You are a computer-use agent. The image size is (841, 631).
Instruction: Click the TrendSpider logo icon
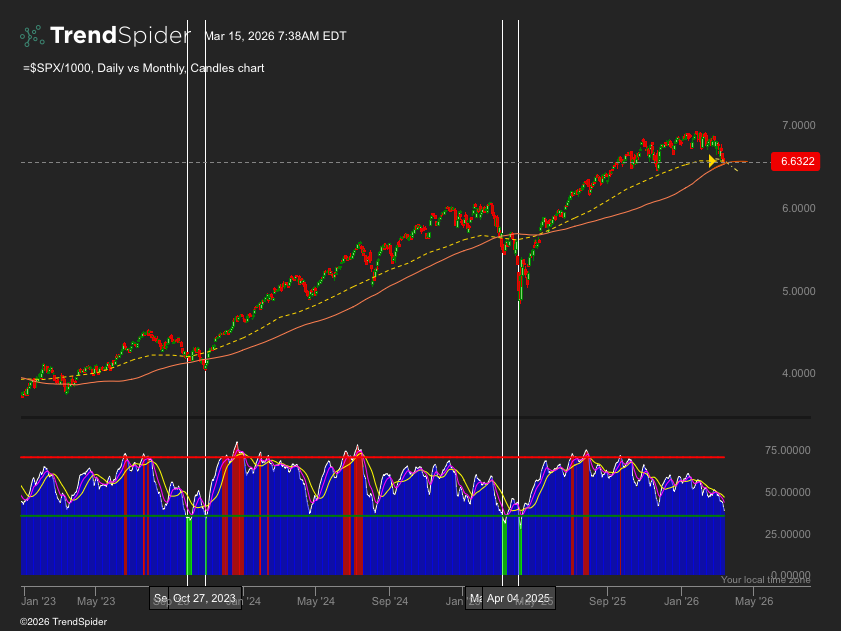coord(33,34)
